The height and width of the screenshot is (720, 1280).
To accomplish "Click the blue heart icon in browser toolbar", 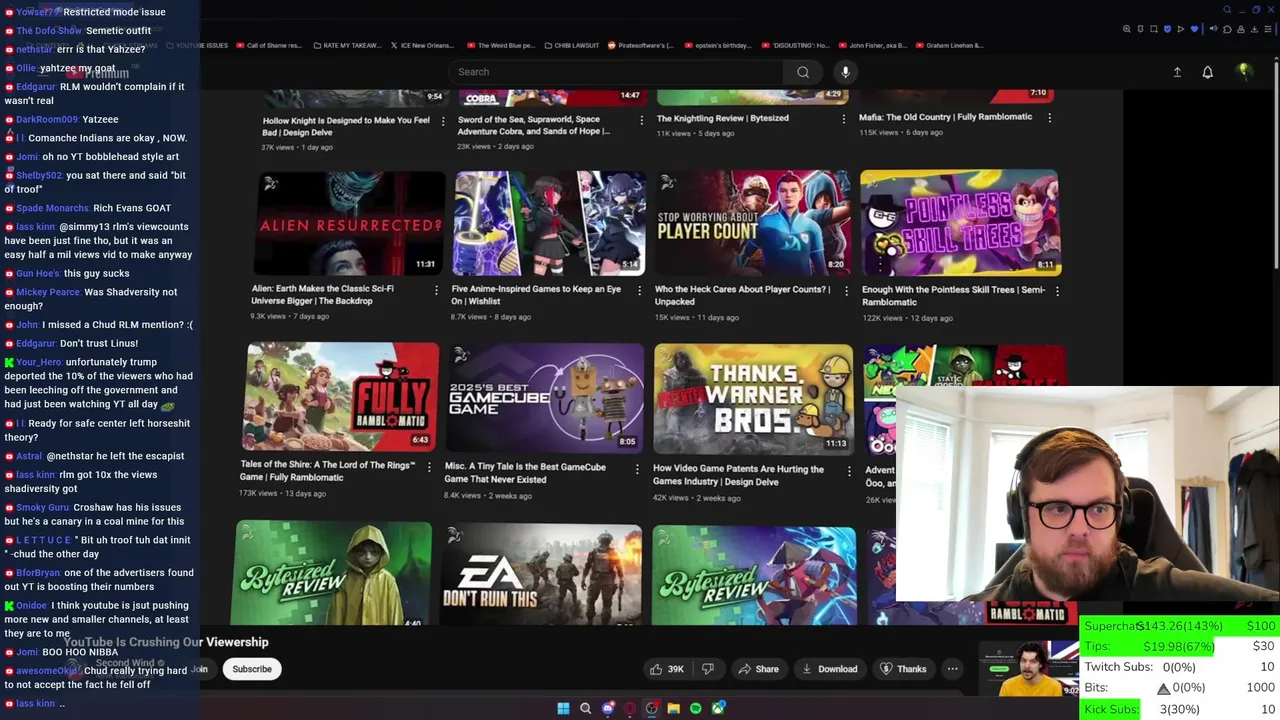I will pos(1192,29).
